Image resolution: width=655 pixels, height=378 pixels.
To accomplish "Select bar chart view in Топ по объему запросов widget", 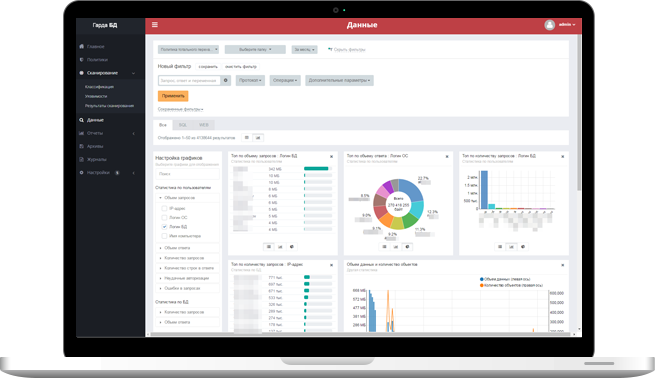I will pyautogui.click(x=280, y=247).
